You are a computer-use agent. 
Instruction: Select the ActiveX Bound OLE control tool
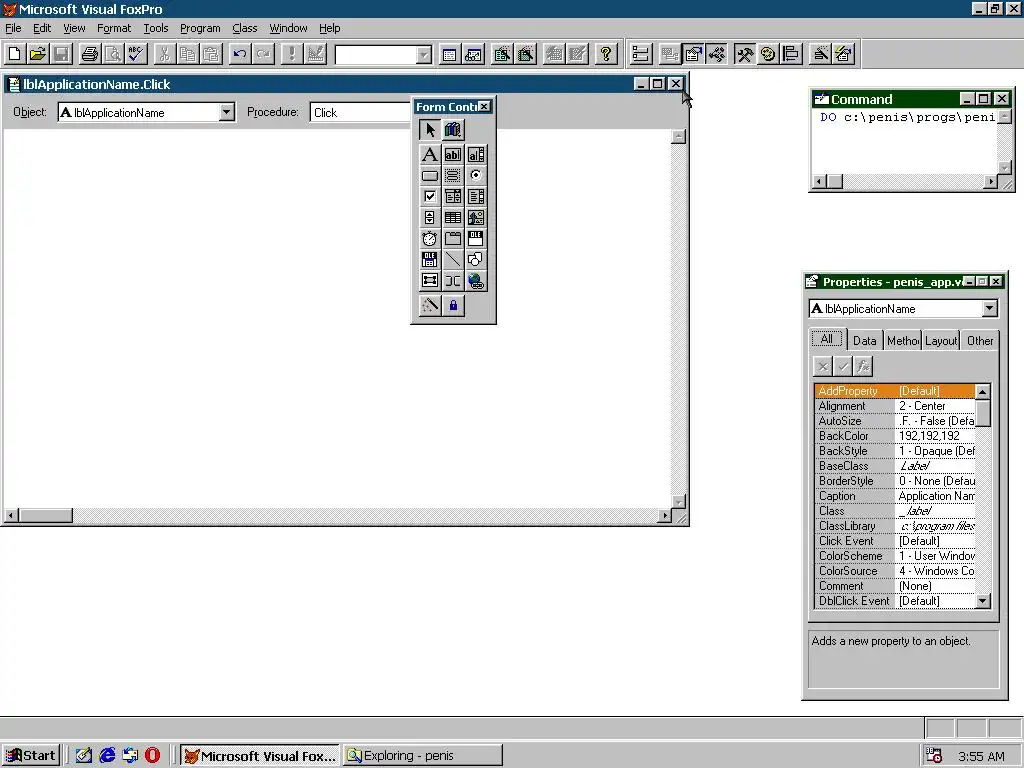(430, 260)
